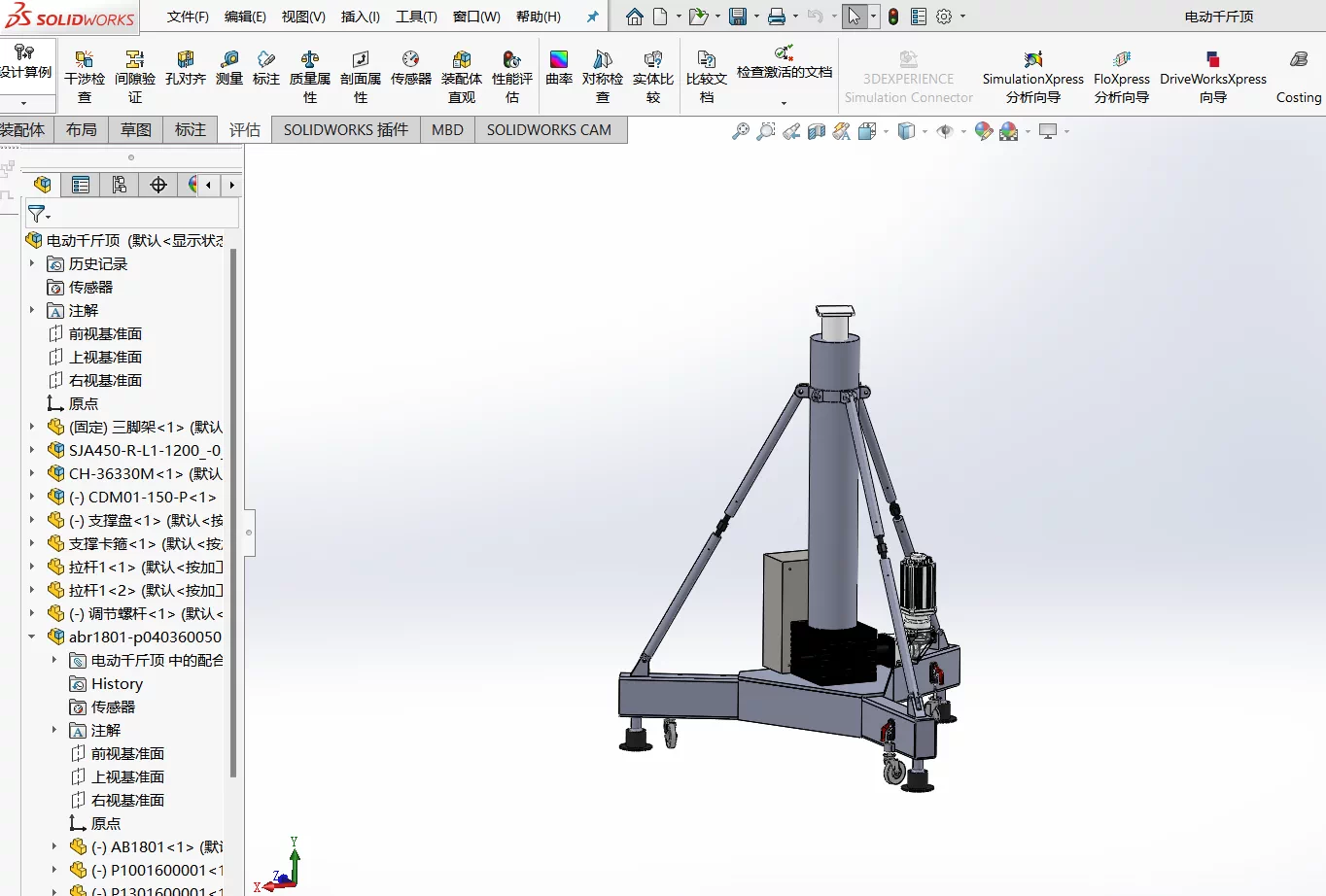Launch 装配体直观 assembly visualization
Screen dimensions: 1326x896
[462, 77]
